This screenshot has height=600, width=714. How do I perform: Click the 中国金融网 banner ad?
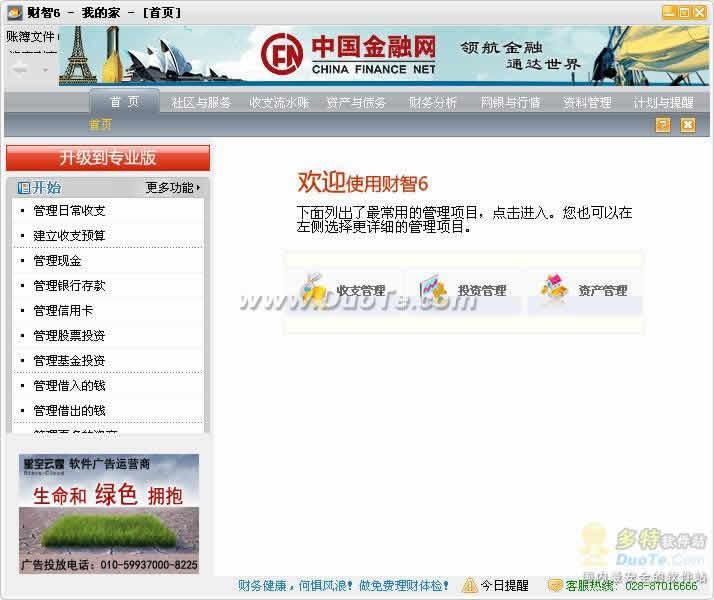(384, 56)
